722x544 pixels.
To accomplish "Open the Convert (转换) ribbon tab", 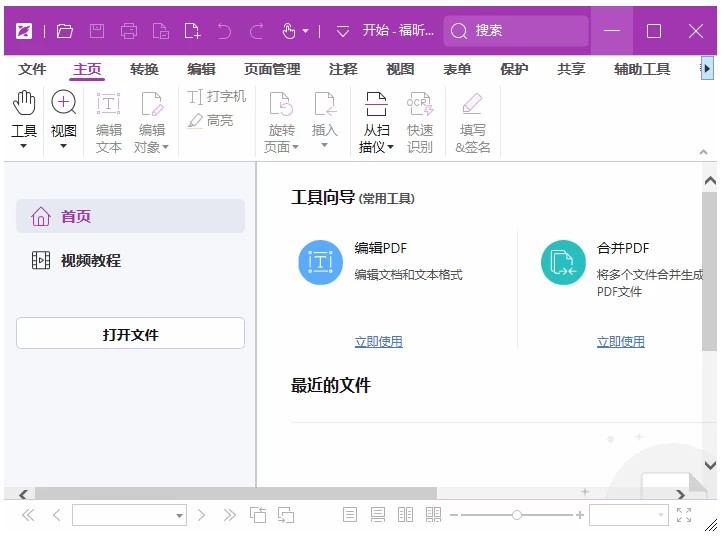I will [144, 69].
